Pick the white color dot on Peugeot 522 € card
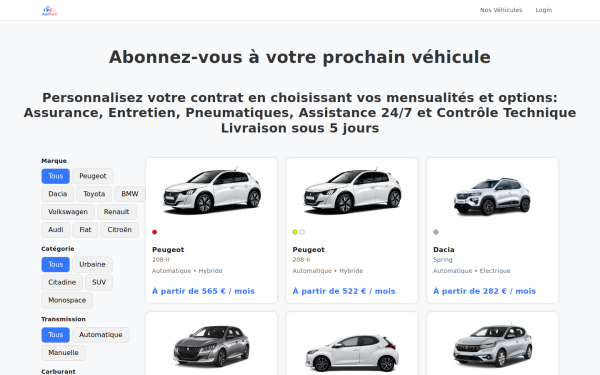The width and height of the screenshot is (600, 375). [x=302, y=232]
